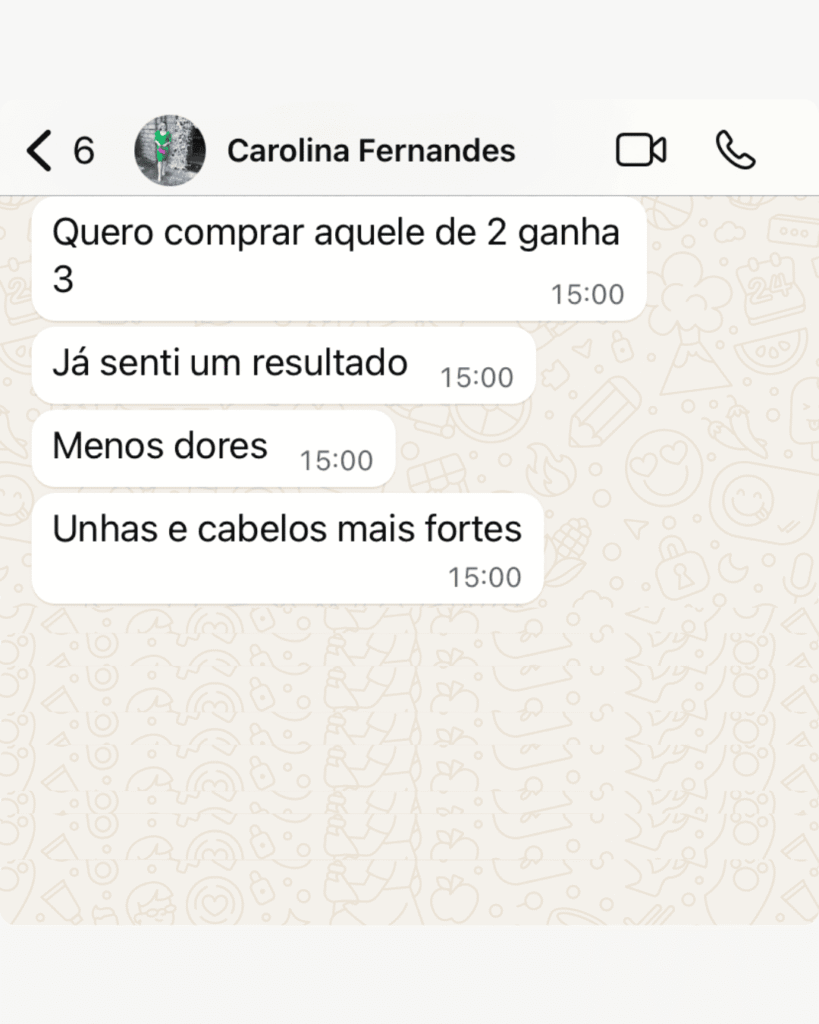Click the header space between name and video icon
The height and width of the screenshot is (1024, 819).
[x=565, y=150]
